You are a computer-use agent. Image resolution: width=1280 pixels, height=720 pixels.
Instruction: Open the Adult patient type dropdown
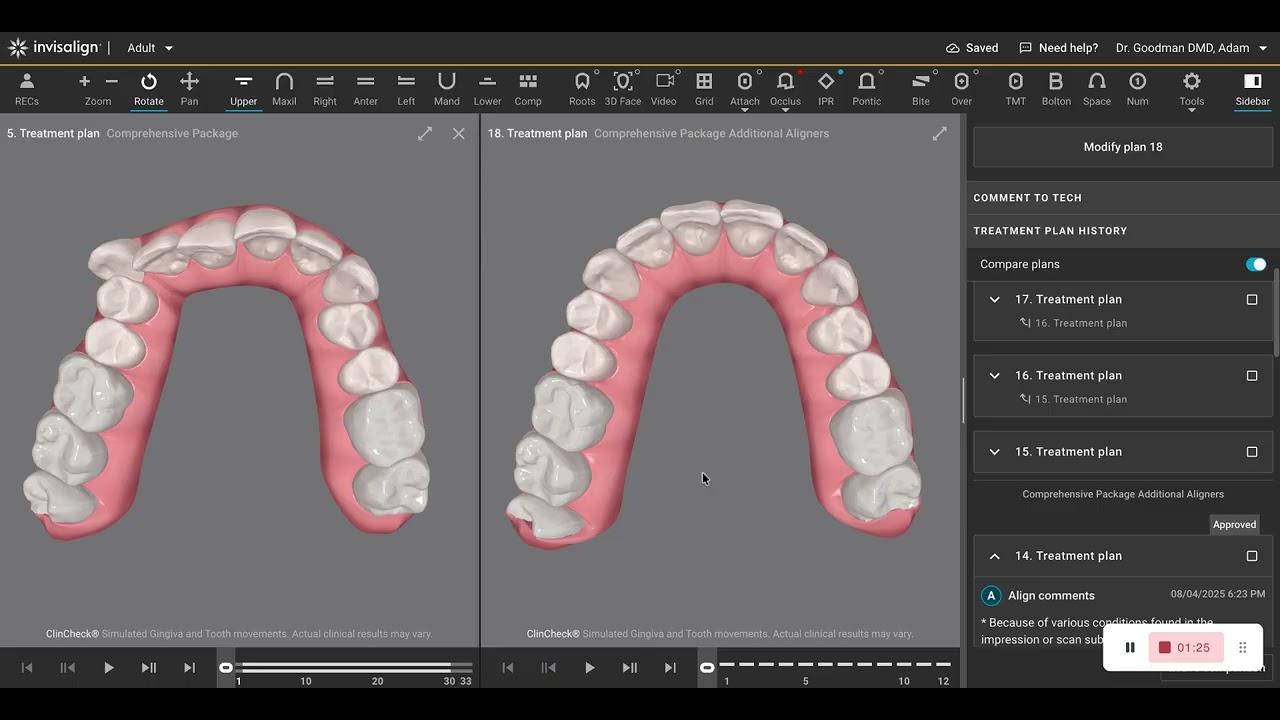tap(150, 48)
